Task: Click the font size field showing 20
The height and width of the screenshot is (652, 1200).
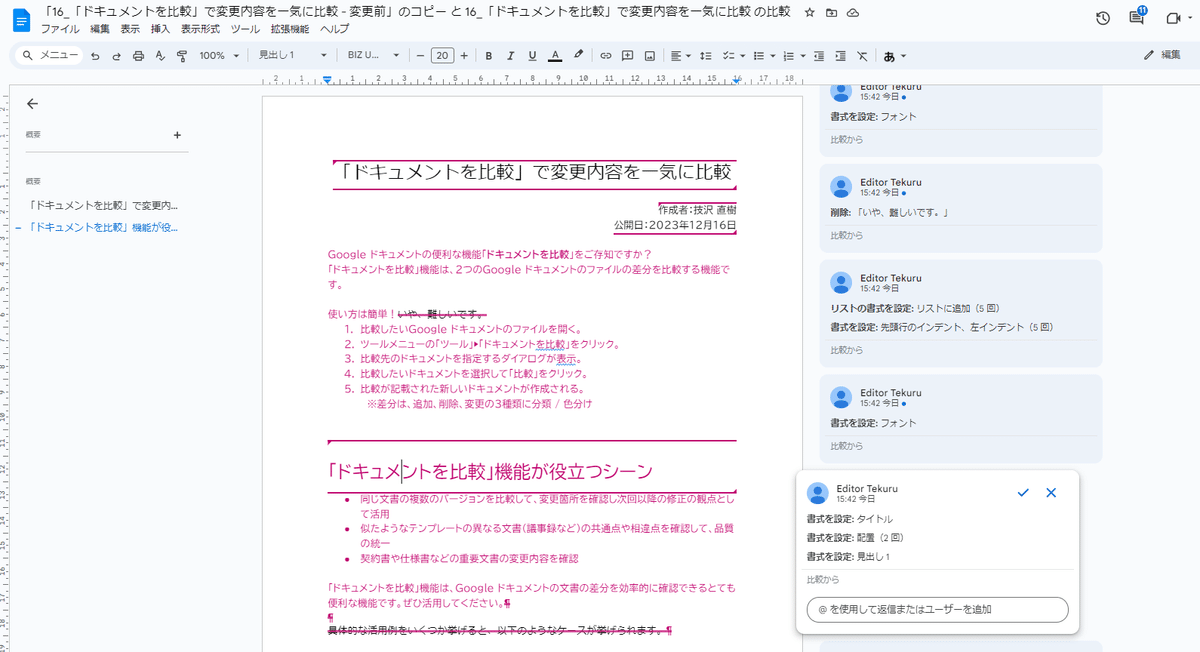Action: (443, 56)
